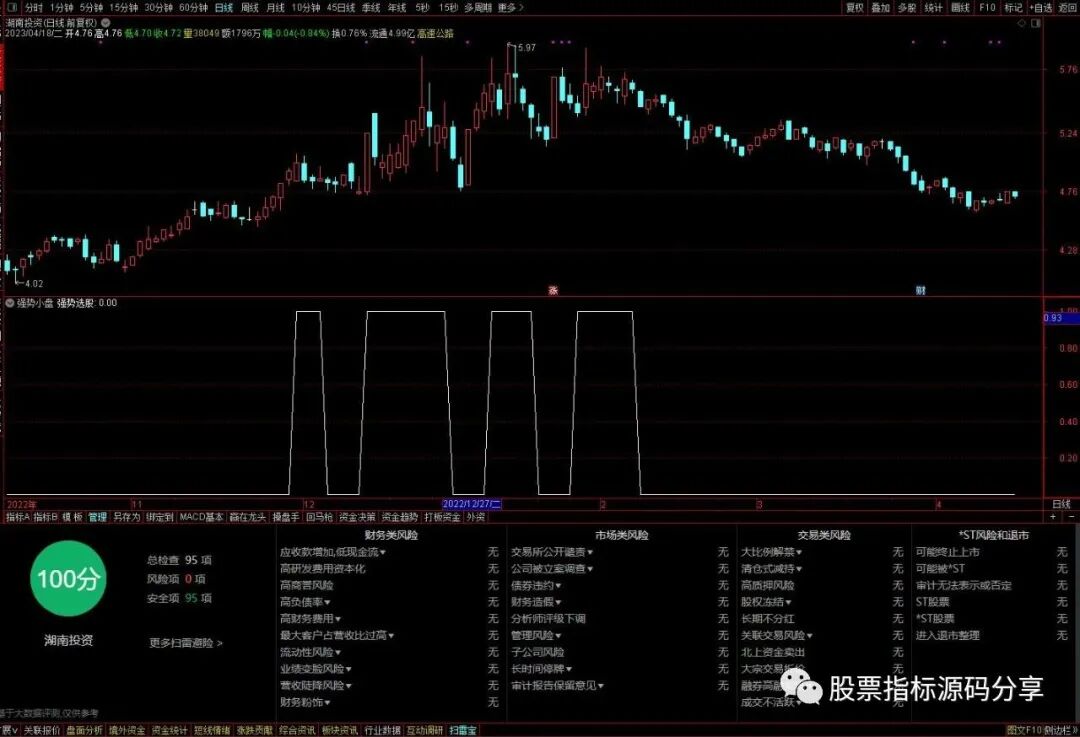Switch to the 5分钟 period tab
The width and height of the screenshot is (1080, 737).
91,8
